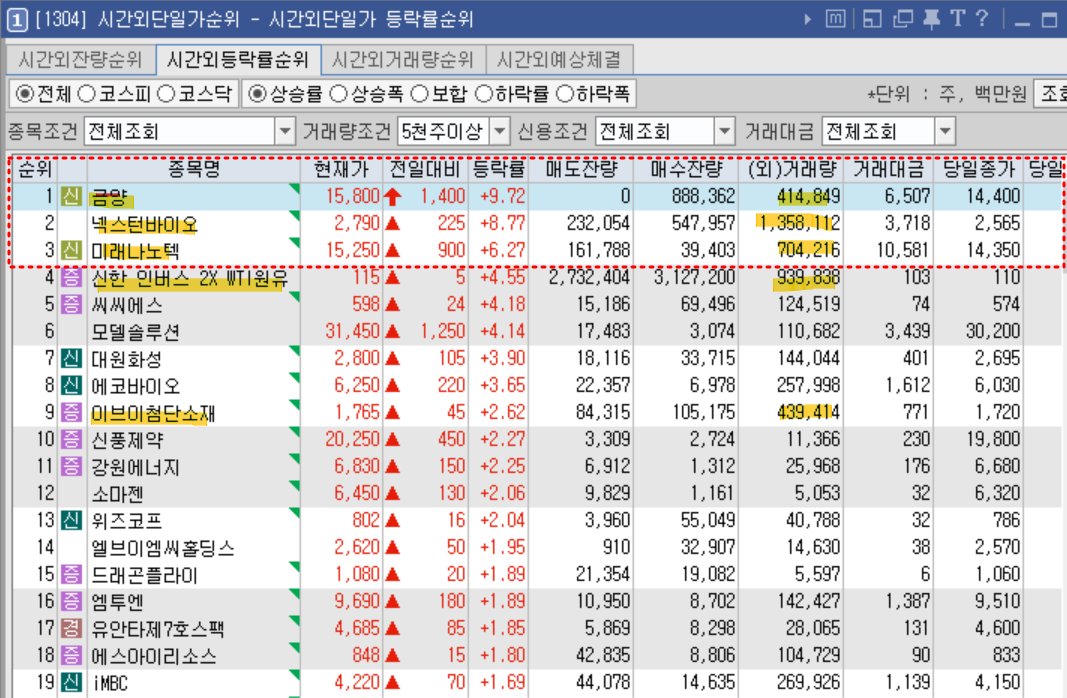This screenshot has height=698, width=1067.
Task: Click the 당일종가 column header
Action: (x=978, y=169)
